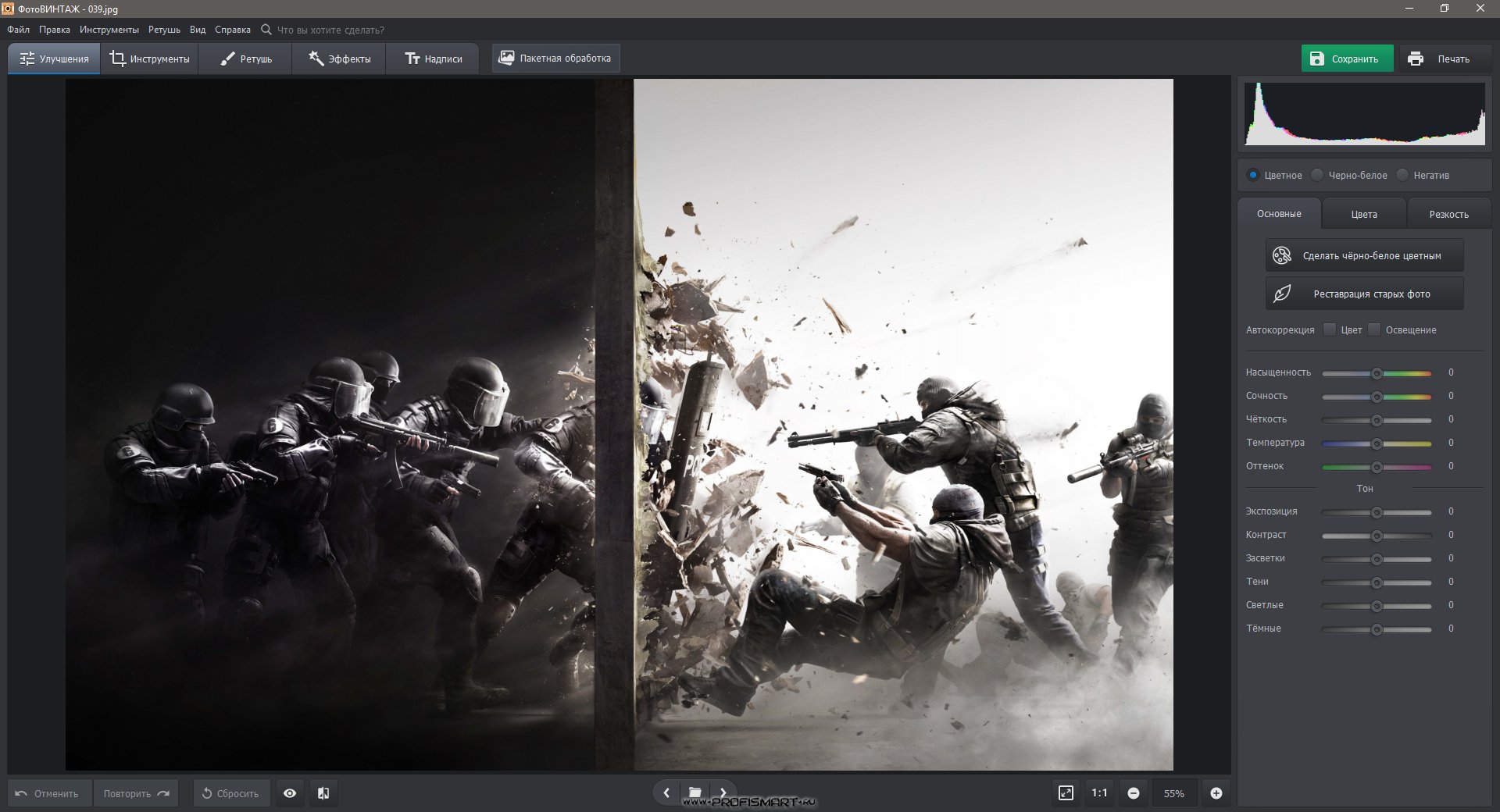The image size is (1500, 812).
Task: Click the Светлые slider handle
Action: (x=1377, y=606)
